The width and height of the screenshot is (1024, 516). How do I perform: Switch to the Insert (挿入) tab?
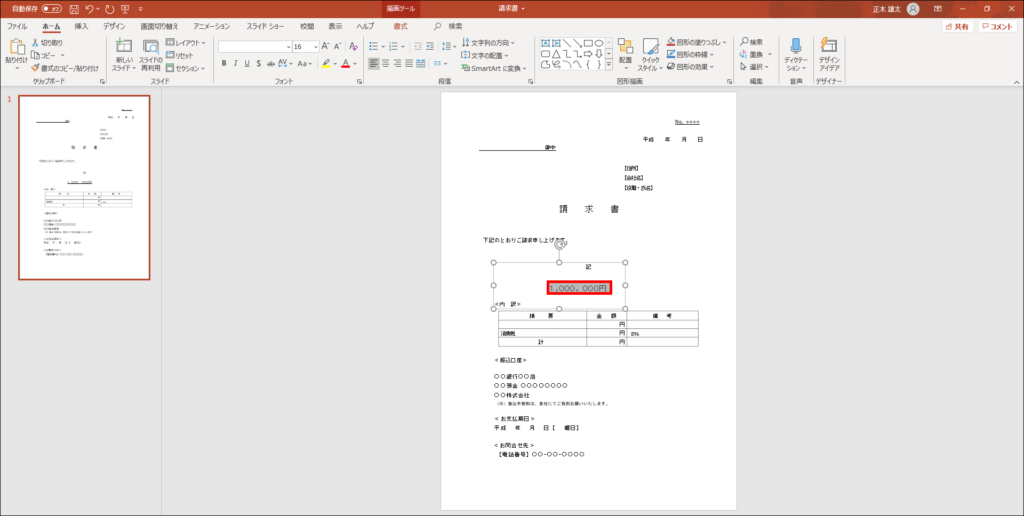click(x=81, y=26)
